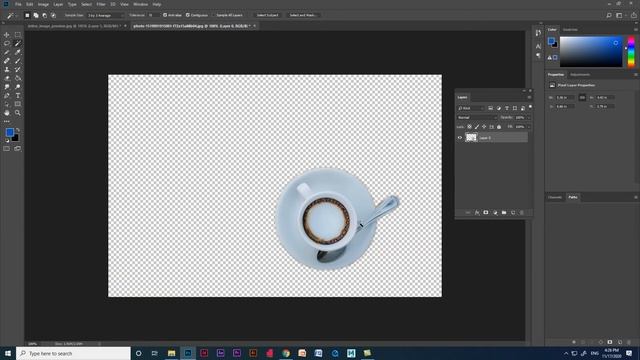Select the Horizontal Type tool

[18, 96]
